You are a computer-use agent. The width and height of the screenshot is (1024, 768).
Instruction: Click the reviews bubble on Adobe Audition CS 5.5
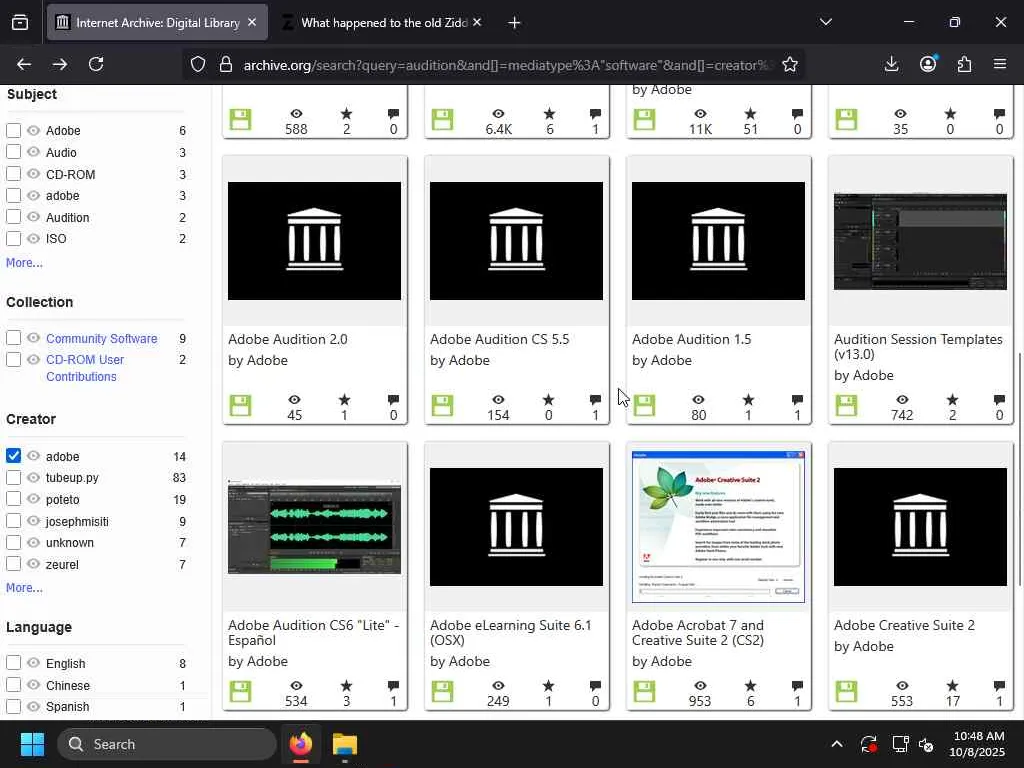(x=595, y=400)
